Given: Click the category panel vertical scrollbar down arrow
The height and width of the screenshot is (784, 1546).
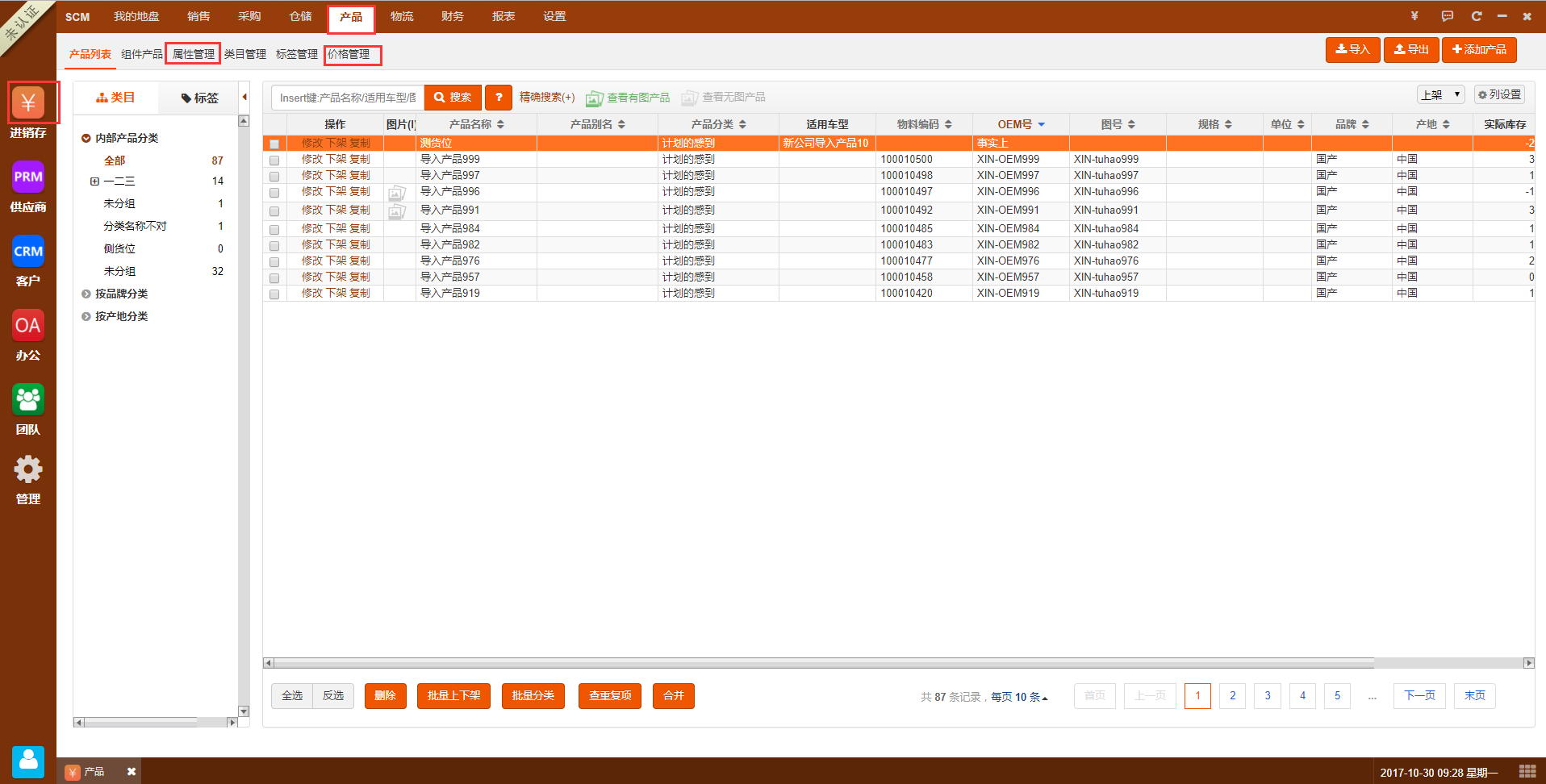Looking at the screenshot, I should pyautogui.click(x=244, y=711).
